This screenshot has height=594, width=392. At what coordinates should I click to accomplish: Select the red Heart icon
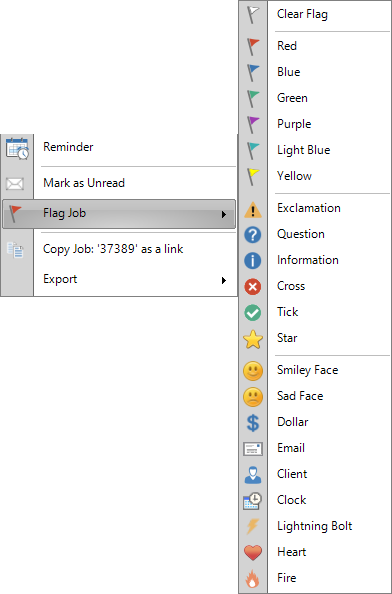253,552
